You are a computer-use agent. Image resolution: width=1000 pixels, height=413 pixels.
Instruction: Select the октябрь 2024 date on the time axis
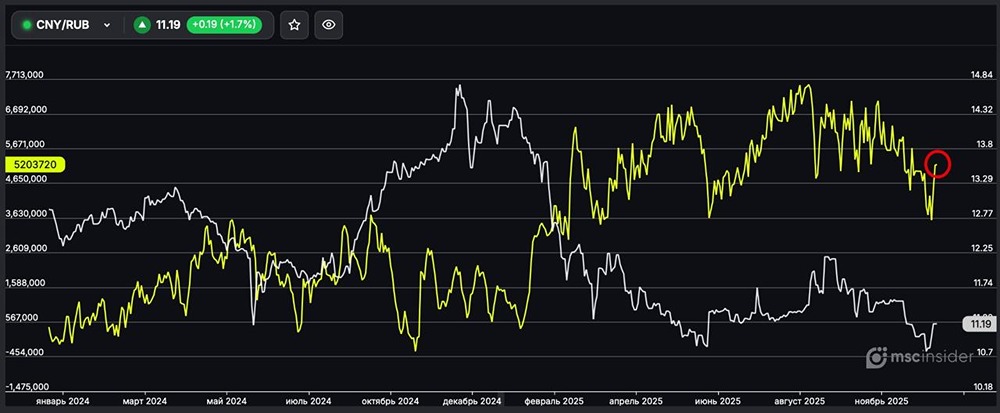pos(390,402)
